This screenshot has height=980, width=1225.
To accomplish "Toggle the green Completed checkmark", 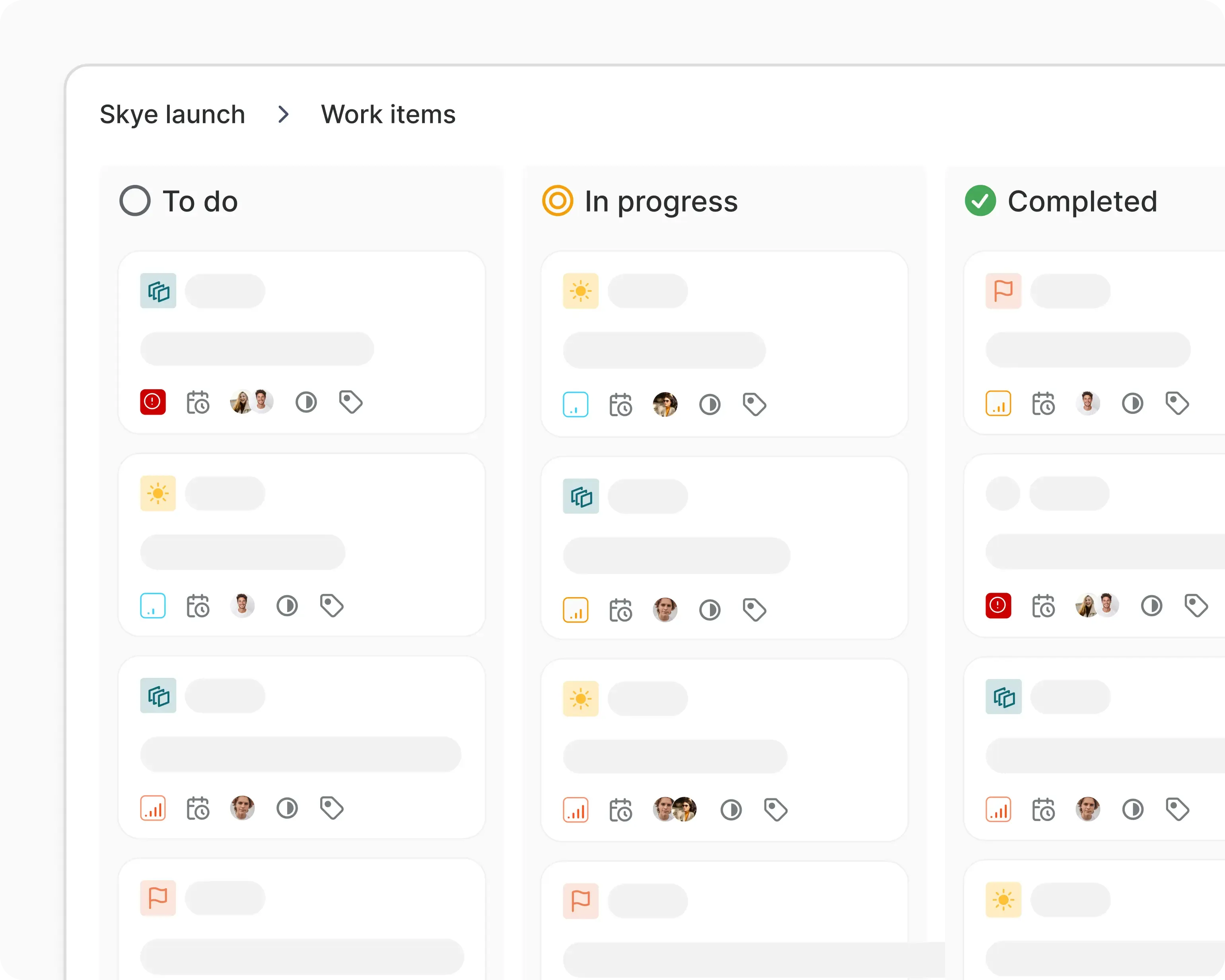I will tap(980, 201).
